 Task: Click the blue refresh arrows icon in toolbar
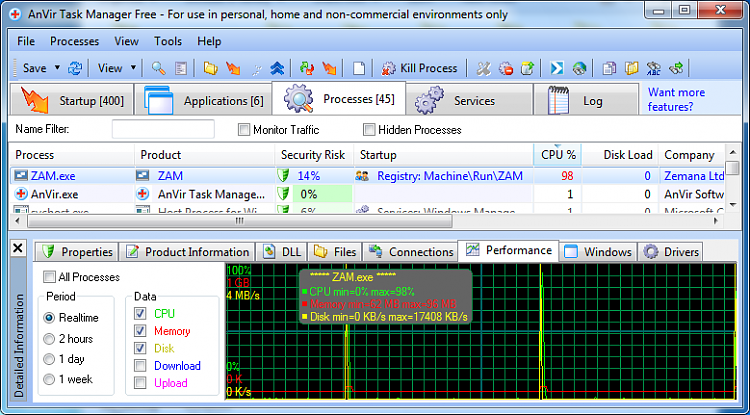point(75,68)
